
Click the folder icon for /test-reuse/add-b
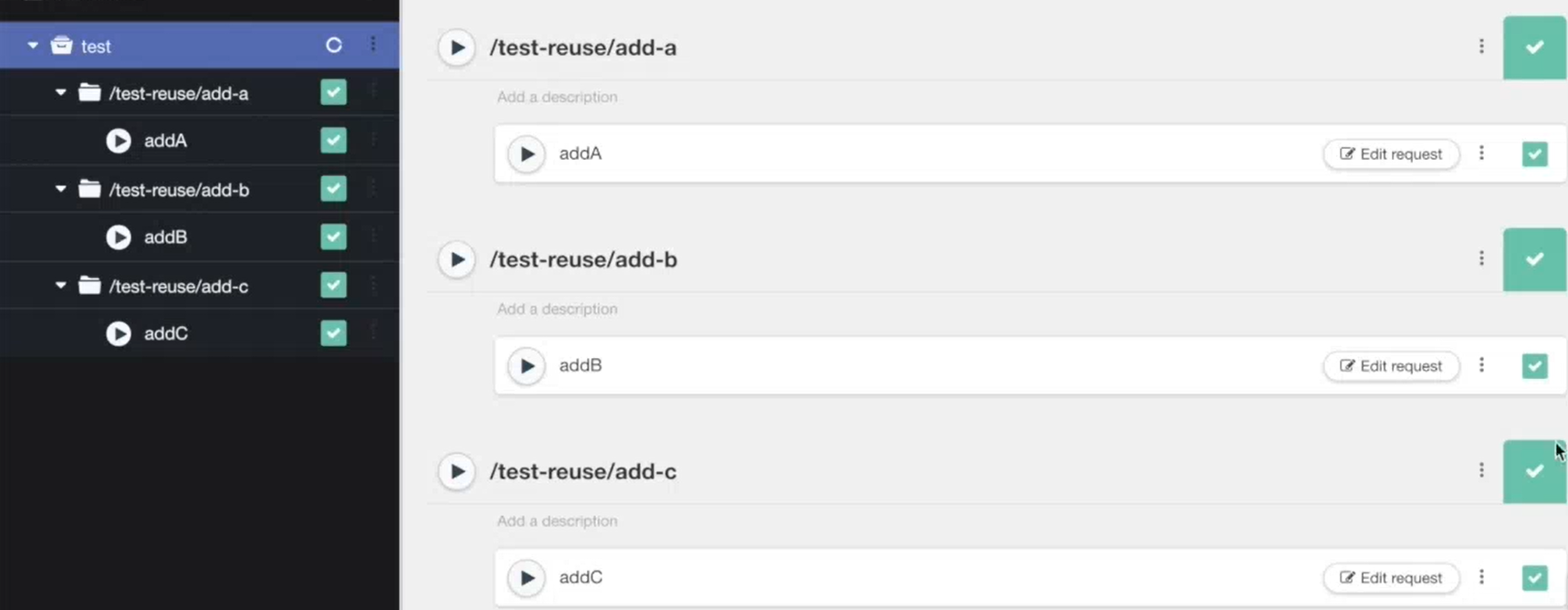click(89, 189)
